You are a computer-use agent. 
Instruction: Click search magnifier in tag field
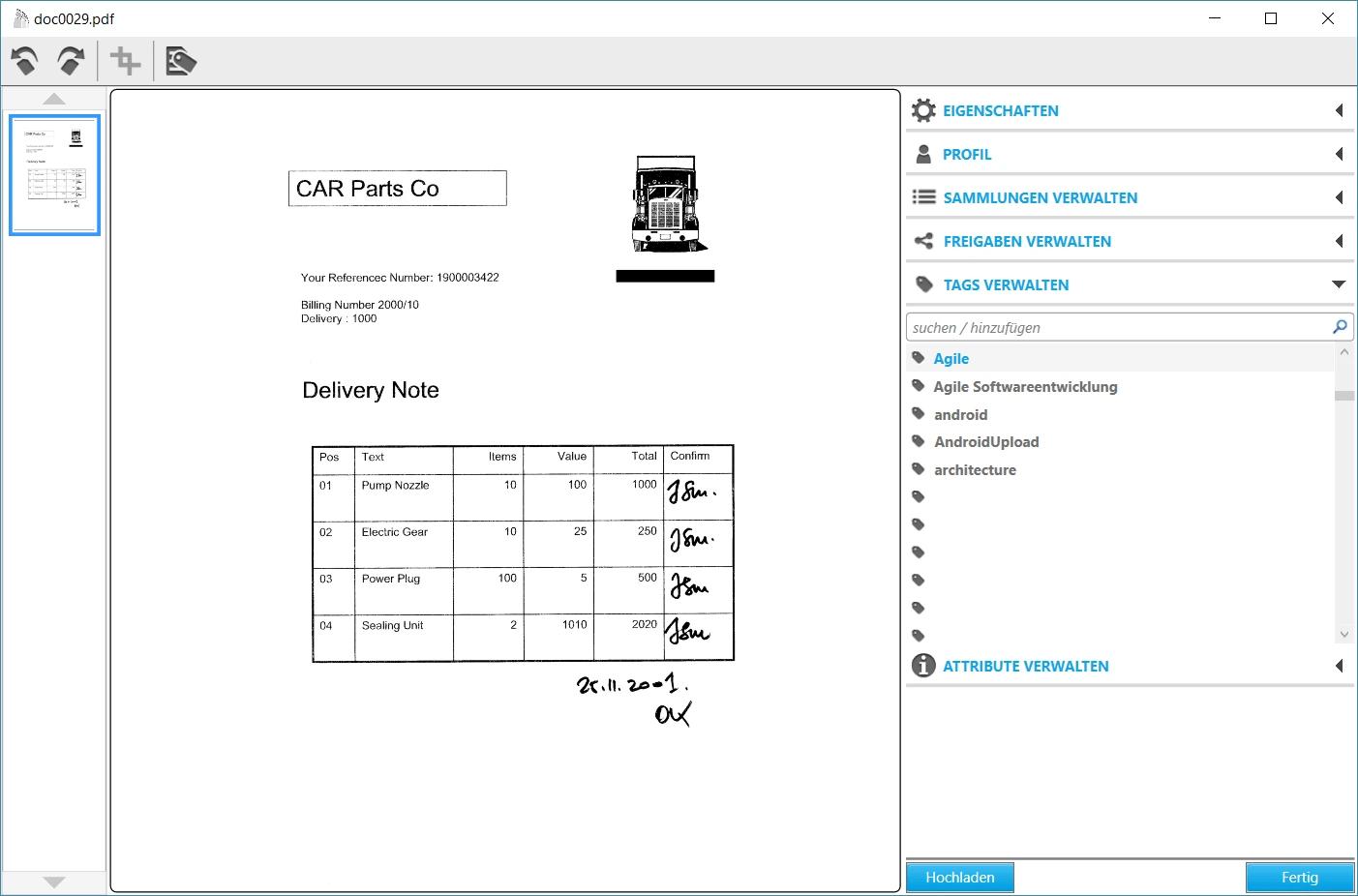[x=1340, y=327]
